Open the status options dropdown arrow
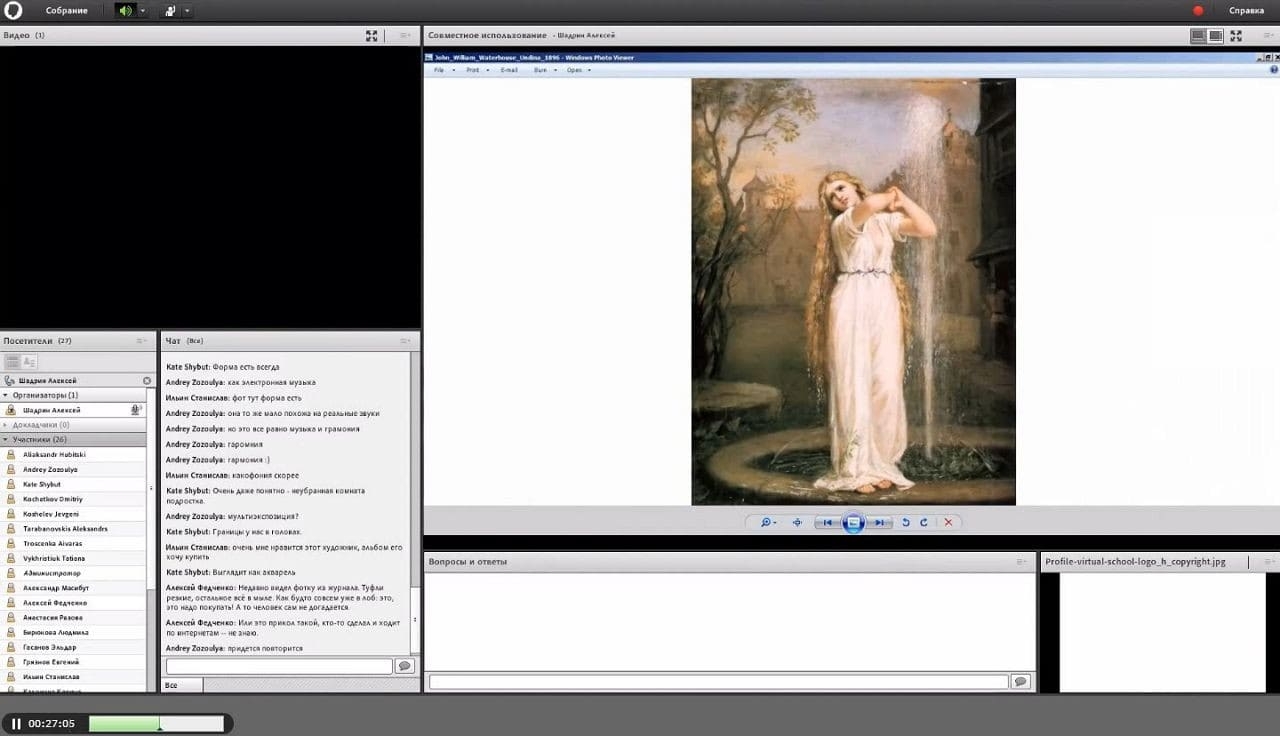 pos(187,11)
